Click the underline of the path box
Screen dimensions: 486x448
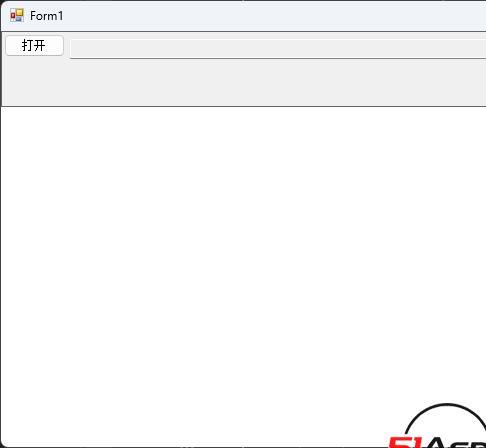(278, 58)
